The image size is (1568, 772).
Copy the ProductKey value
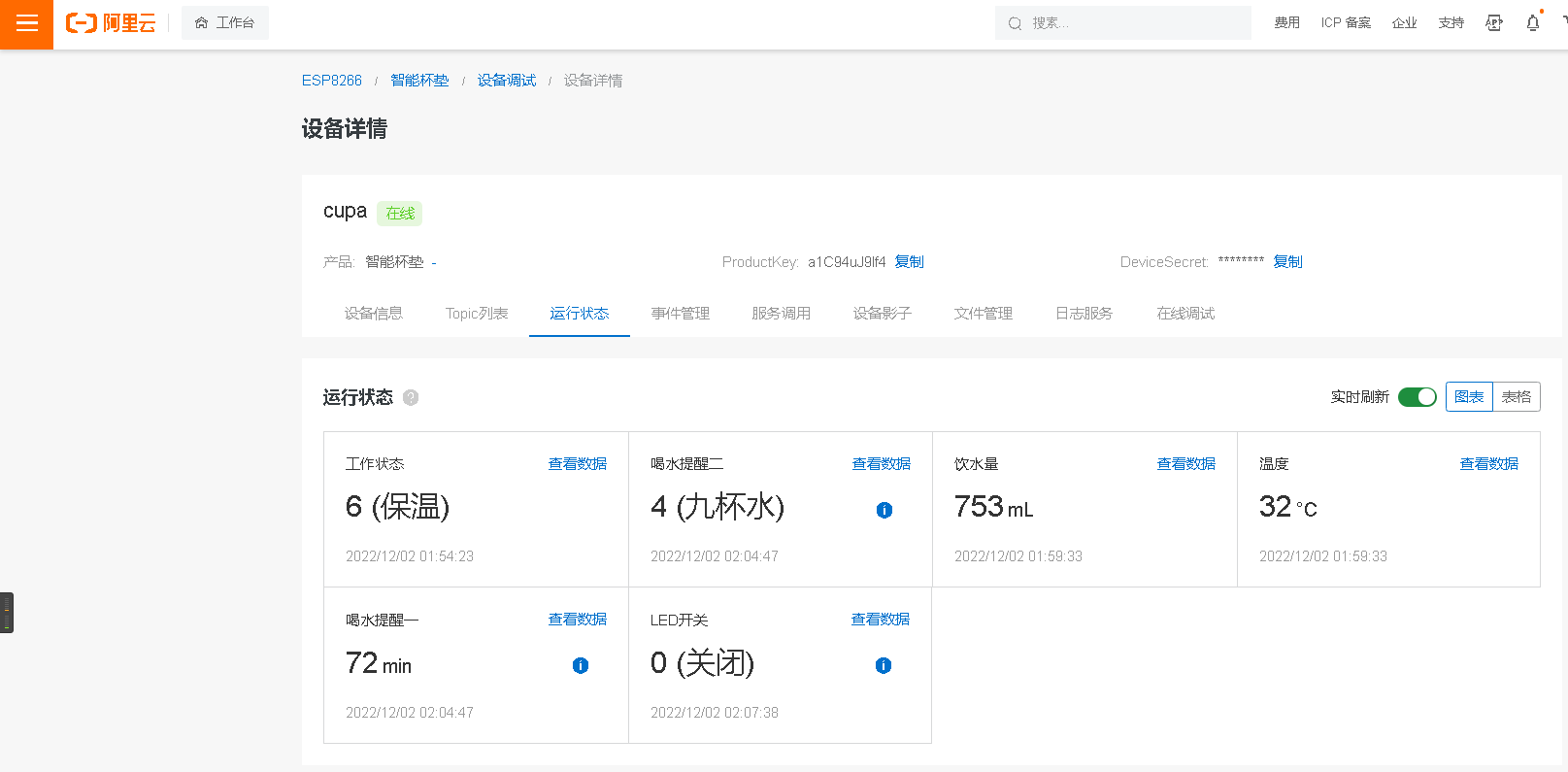[910, 262]
